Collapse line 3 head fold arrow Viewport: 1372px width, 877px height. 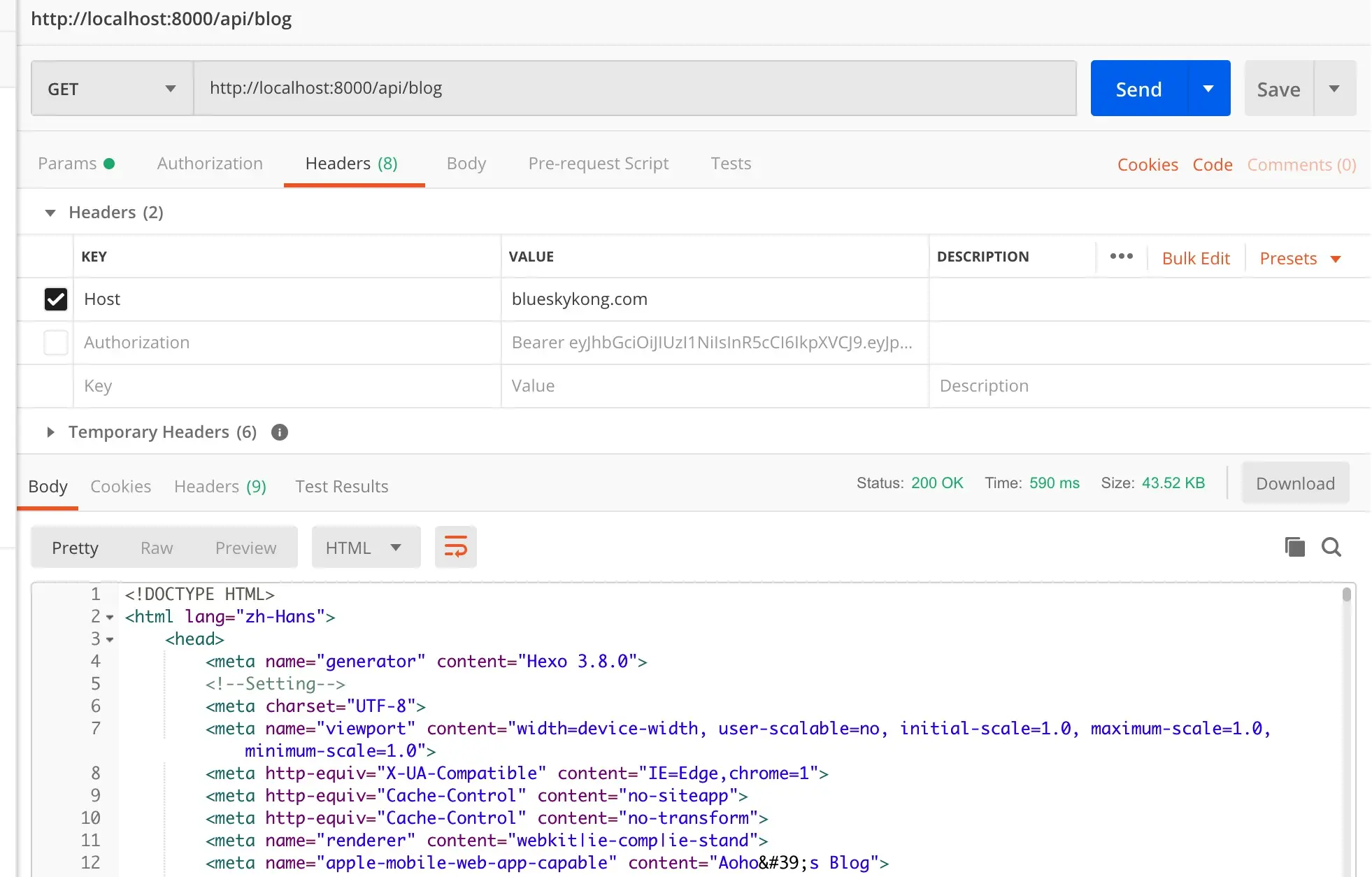[110, 640]
